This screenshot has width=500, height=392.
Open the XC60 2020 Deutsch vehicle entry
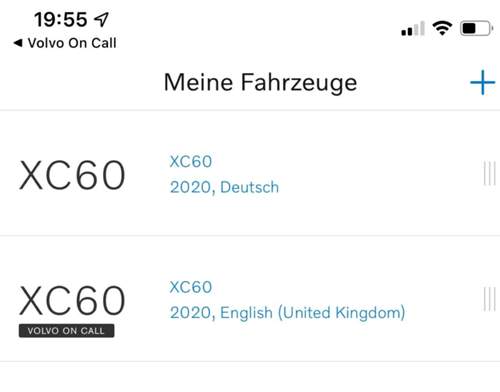(x=250, y=173)
